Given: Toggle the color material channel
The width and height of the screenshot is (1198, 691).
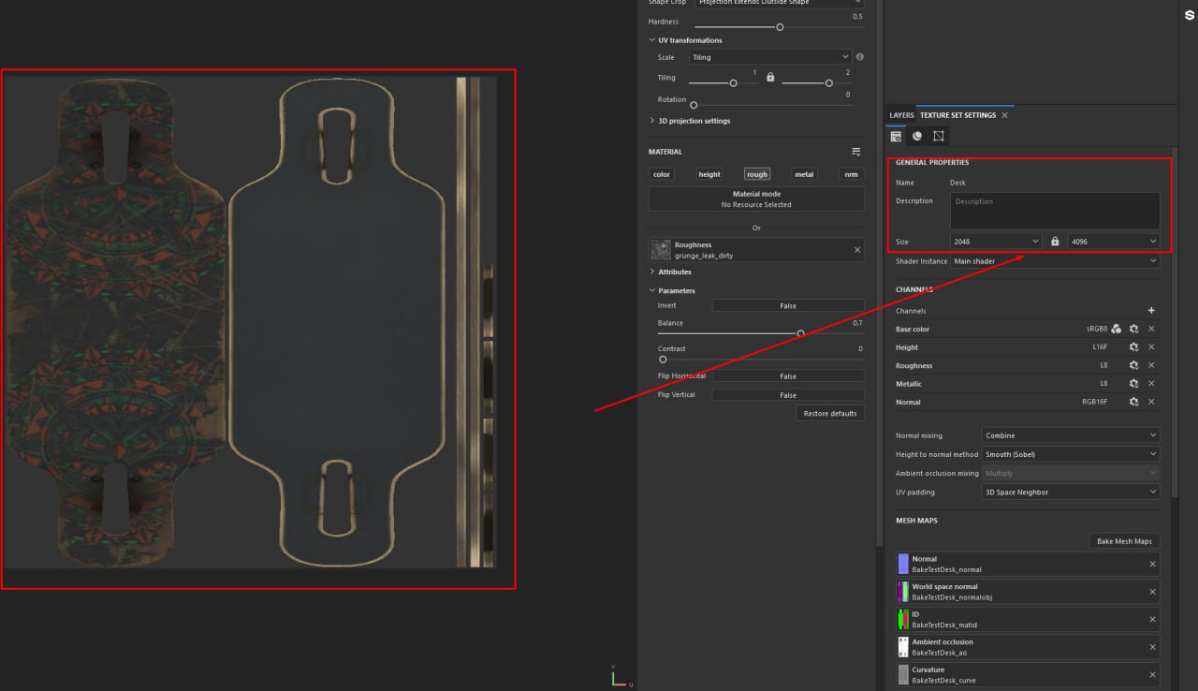Looking at the screenshot, I should coord(662,174).
